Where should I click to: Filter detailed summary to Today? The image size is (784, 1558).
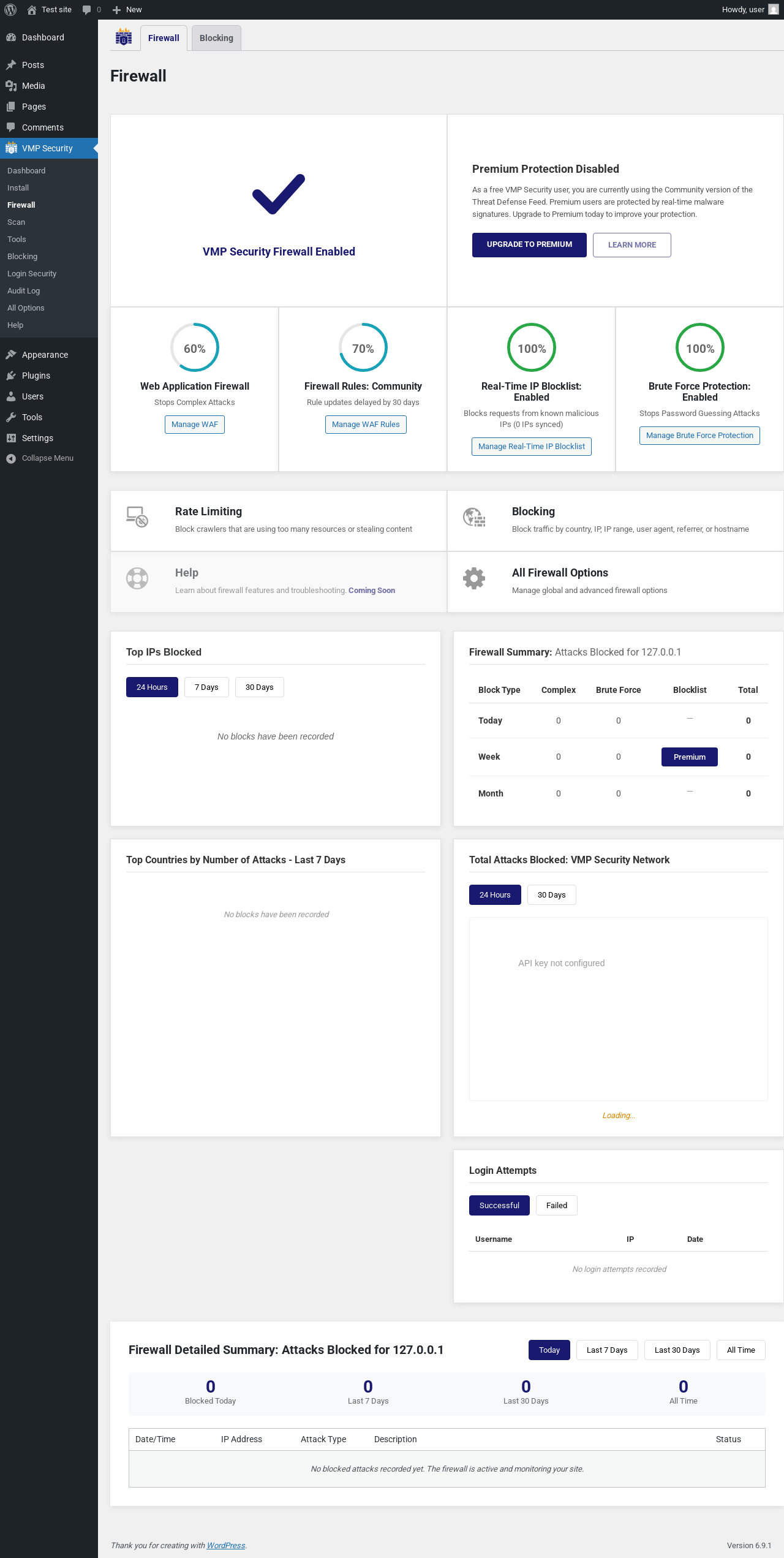(x=549, y=1350)
